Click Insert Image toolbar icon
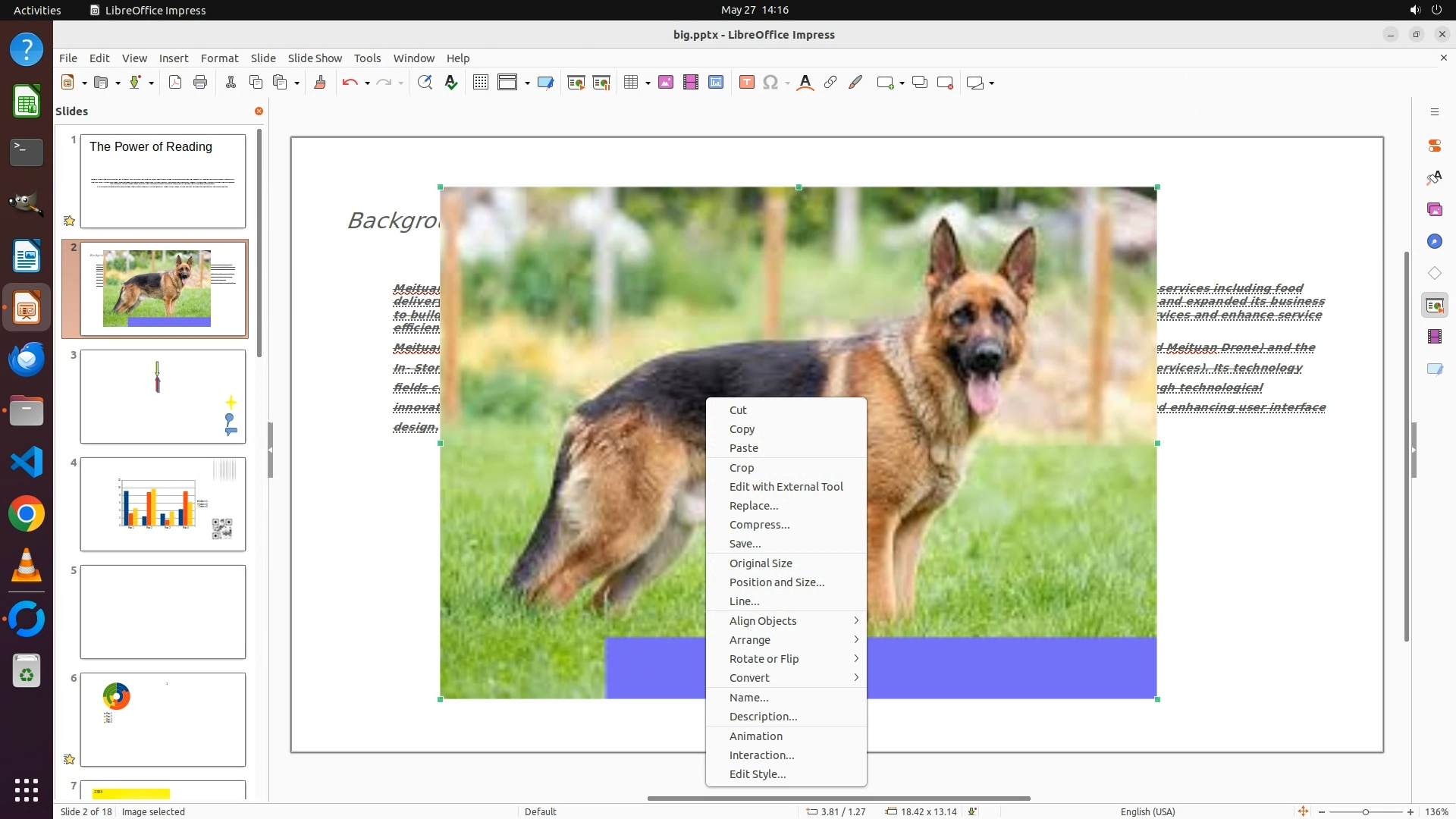 coord(666,83)
